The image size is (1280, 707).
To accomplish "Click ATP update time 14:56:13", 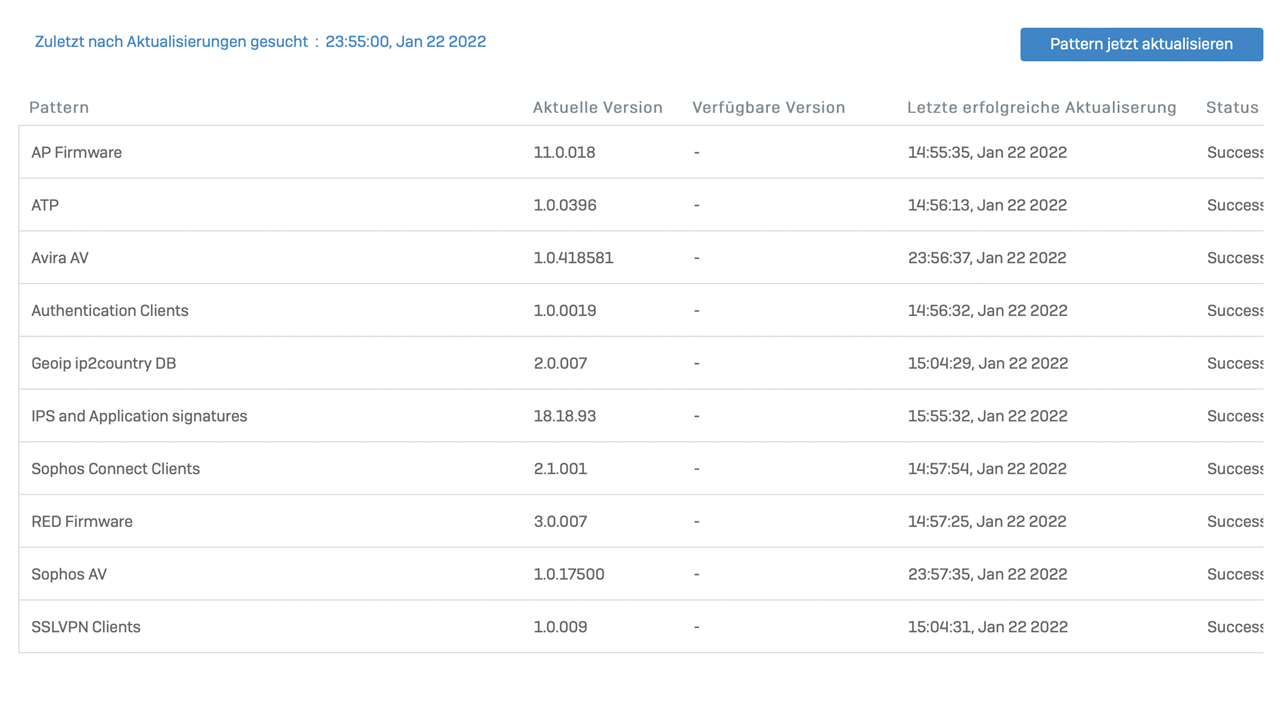I will tap(988, 205).
